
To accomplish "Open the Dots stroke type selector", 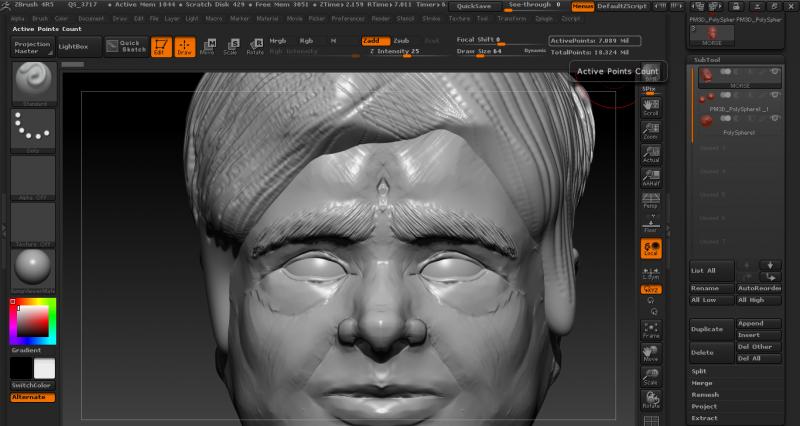I will (33, 131).
